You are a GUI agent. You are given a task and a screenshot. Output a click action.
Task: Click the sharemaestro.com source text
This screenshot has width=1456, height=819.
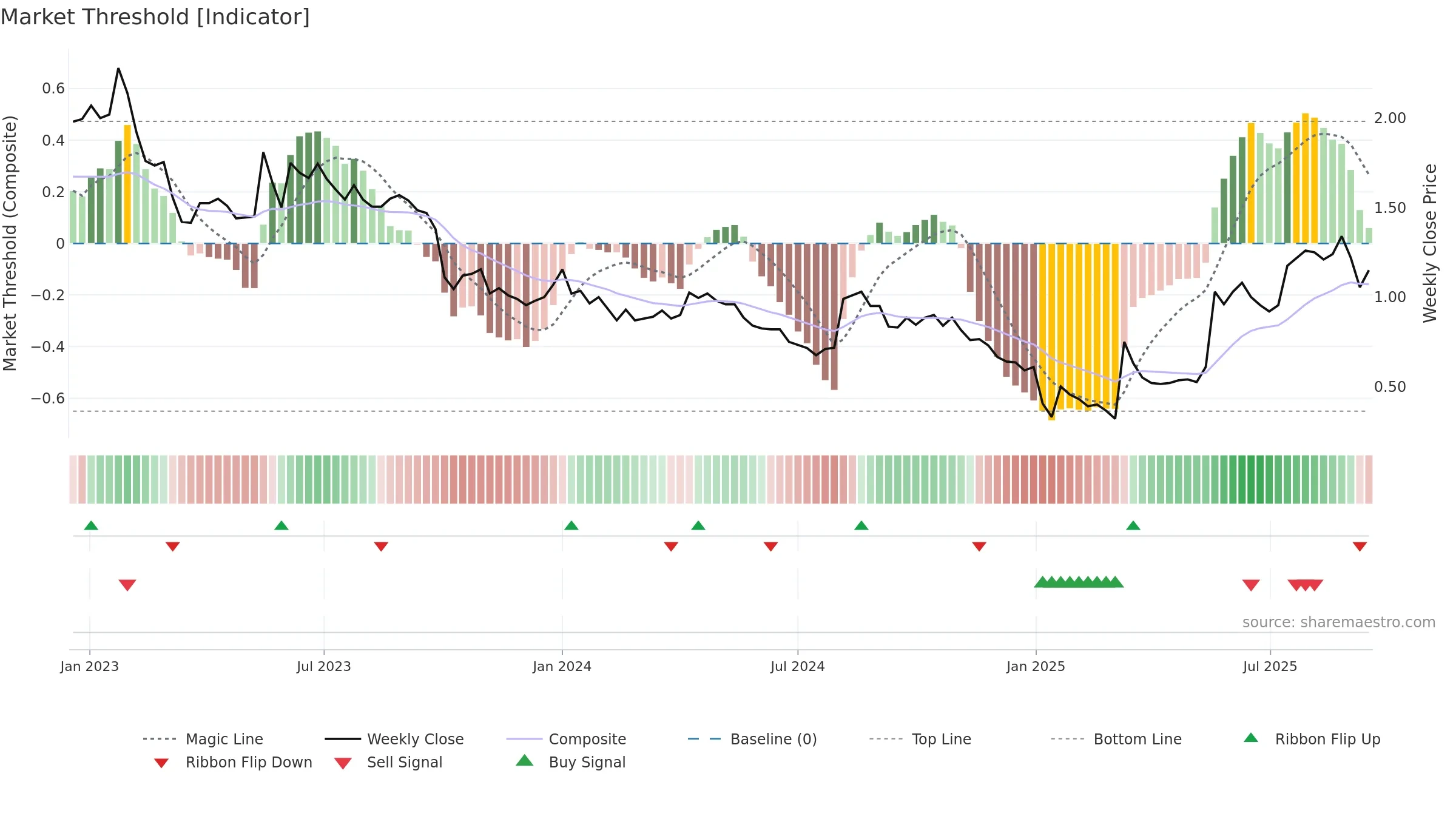[x=1339, y=622]
